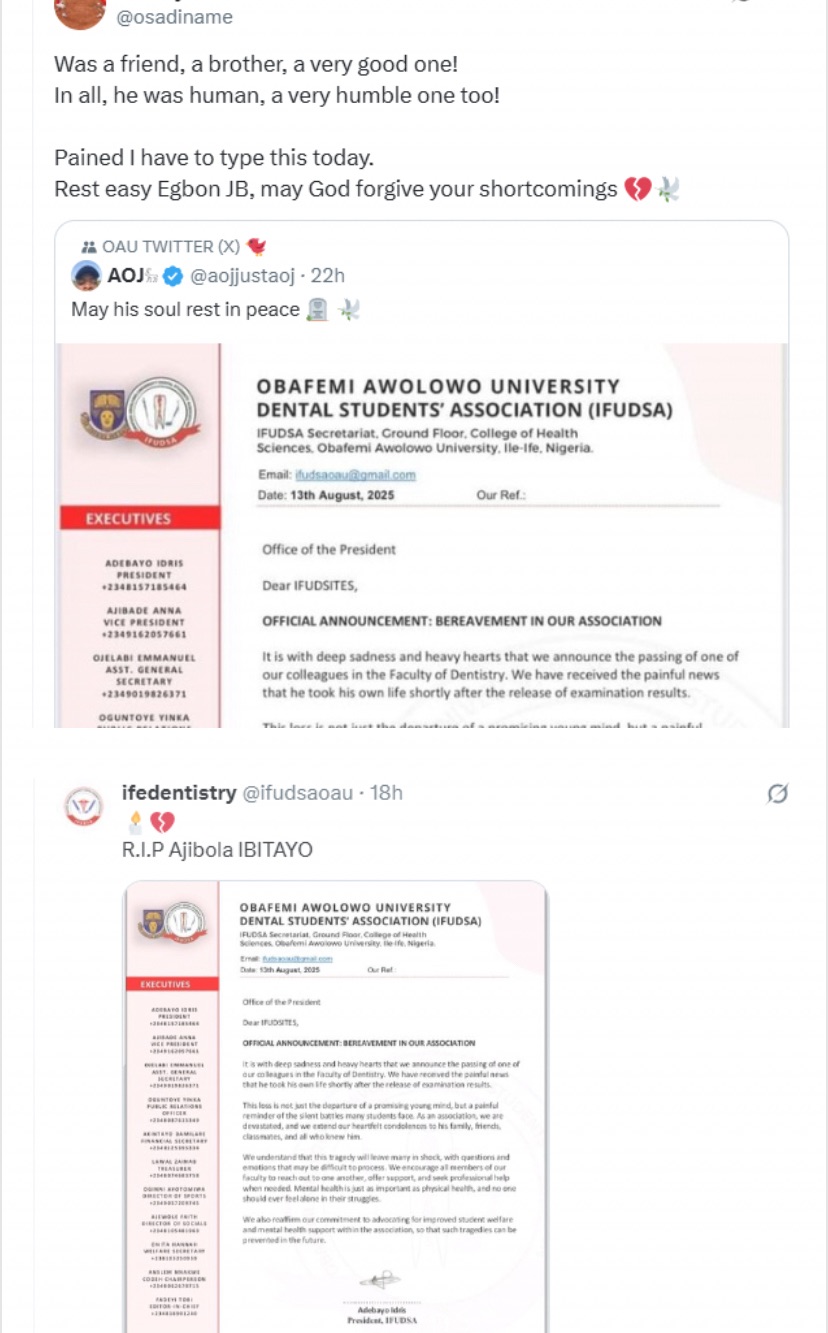
Task: Open AOJ's round profile avatar
Action: coord(86,276)
